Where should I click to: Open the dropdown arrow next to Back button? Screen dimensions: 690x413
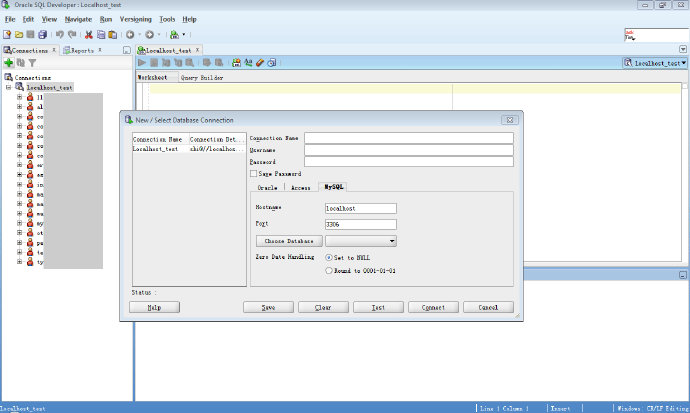139,34
